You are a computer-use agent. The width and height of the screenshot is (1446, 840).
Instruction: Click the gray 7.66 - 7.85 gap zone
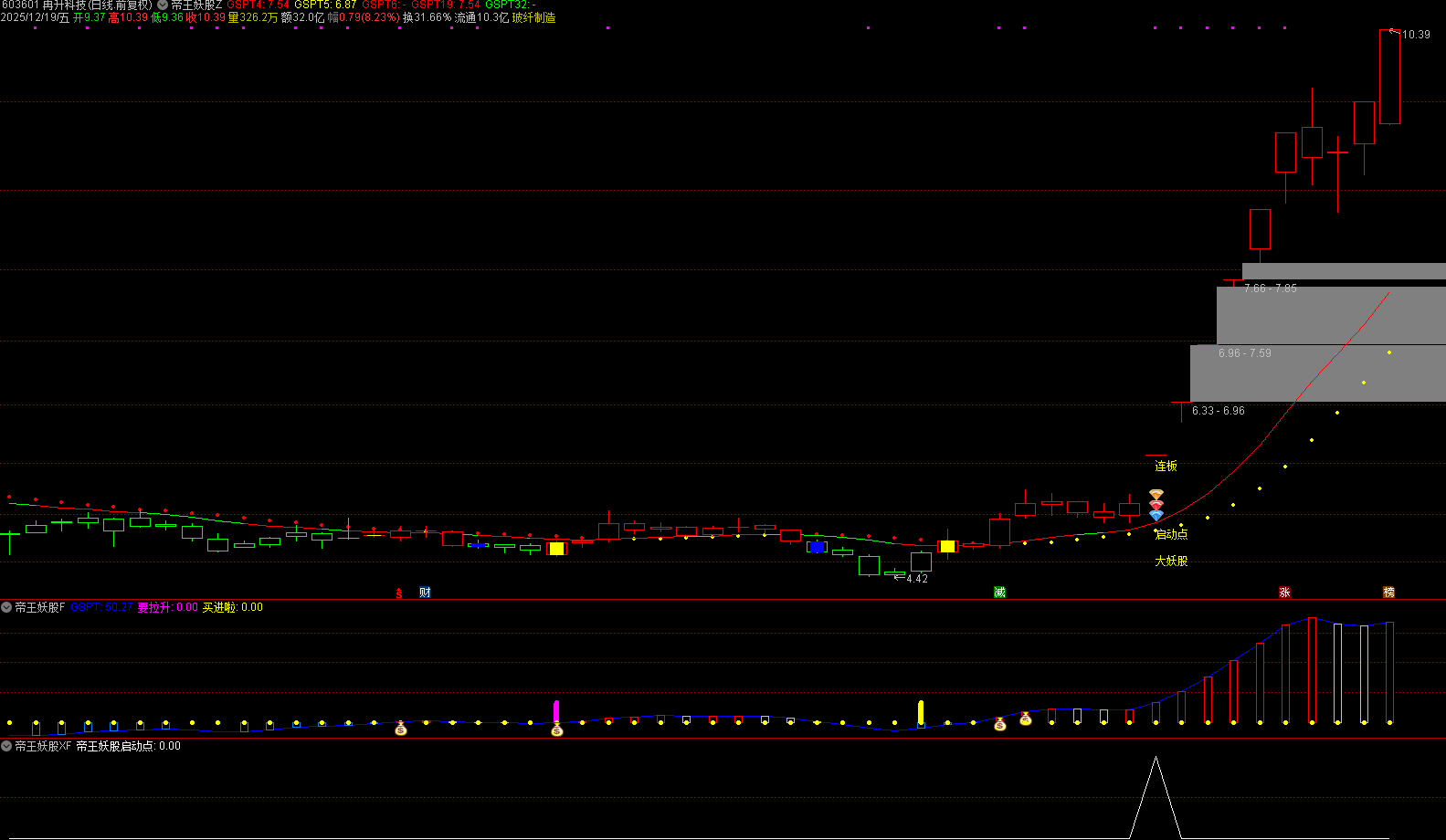pos(1331,315)
